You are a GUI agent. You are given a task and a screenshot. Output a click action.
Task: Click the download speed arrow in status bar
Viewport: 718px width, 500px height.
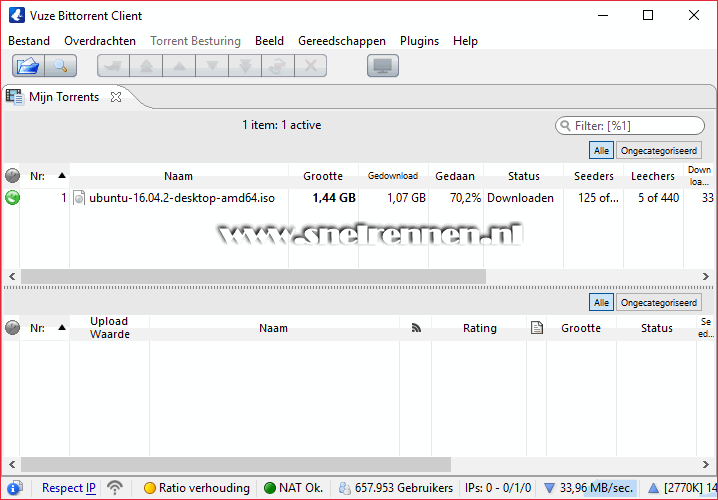click(x=549, y=489)
